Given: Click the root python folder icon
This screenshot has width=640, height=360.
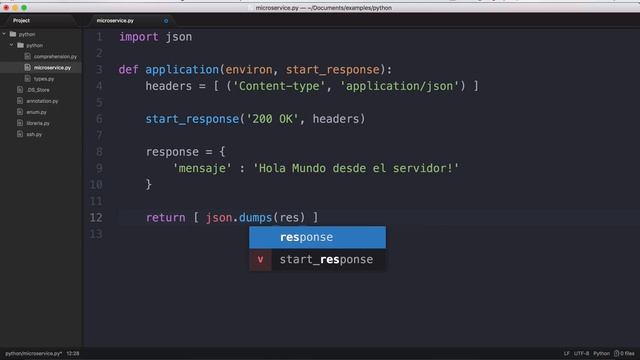Looking at the screenshot, I should click(x=13, y=34).
